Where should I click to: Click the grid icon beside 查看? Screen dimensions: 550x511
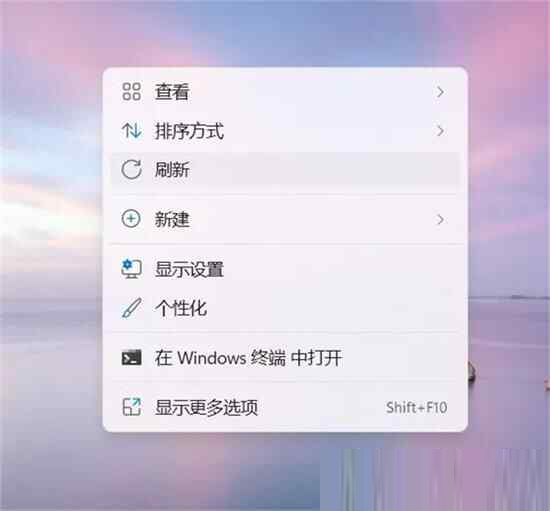(132, 92)
